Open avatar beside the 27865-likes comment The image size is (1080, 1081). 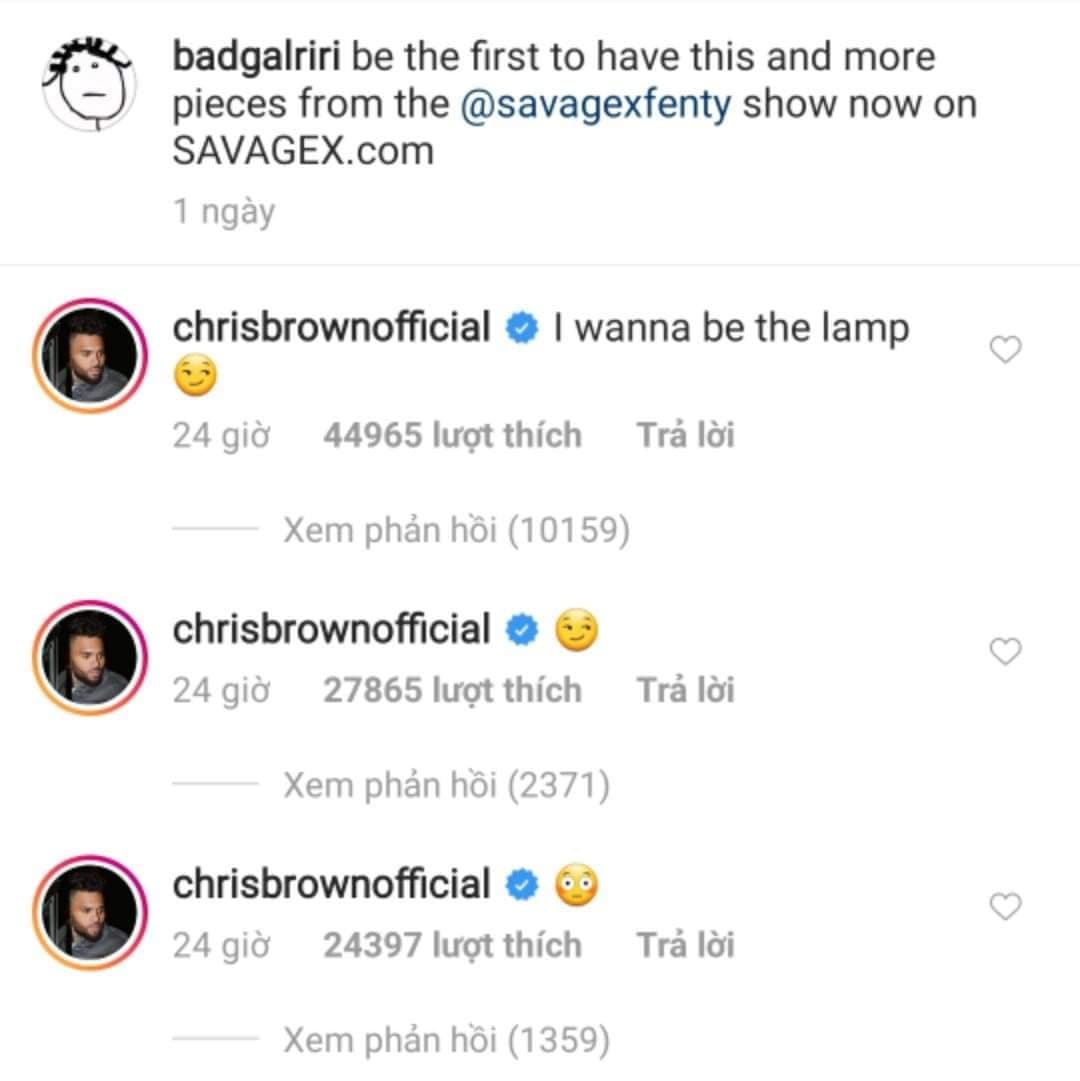(89, 656)
